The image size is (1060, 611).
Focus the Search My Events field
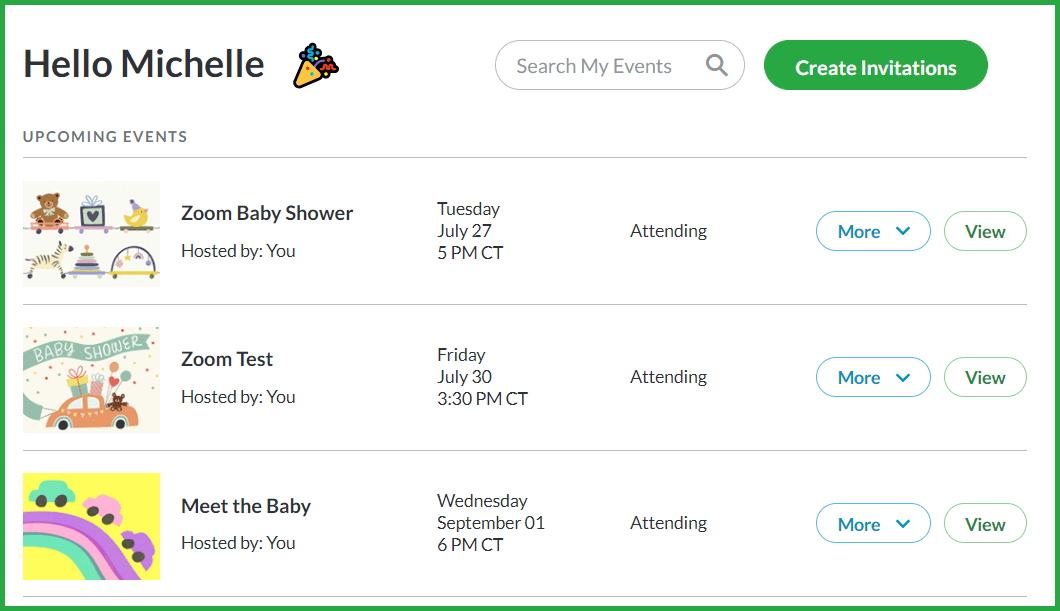pos(619,66)
